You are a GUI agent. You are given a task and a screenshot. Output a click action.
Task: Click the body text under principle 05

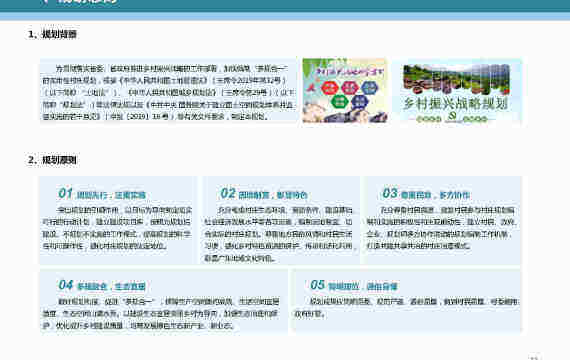pyautogui.click(x=406, y=307)
